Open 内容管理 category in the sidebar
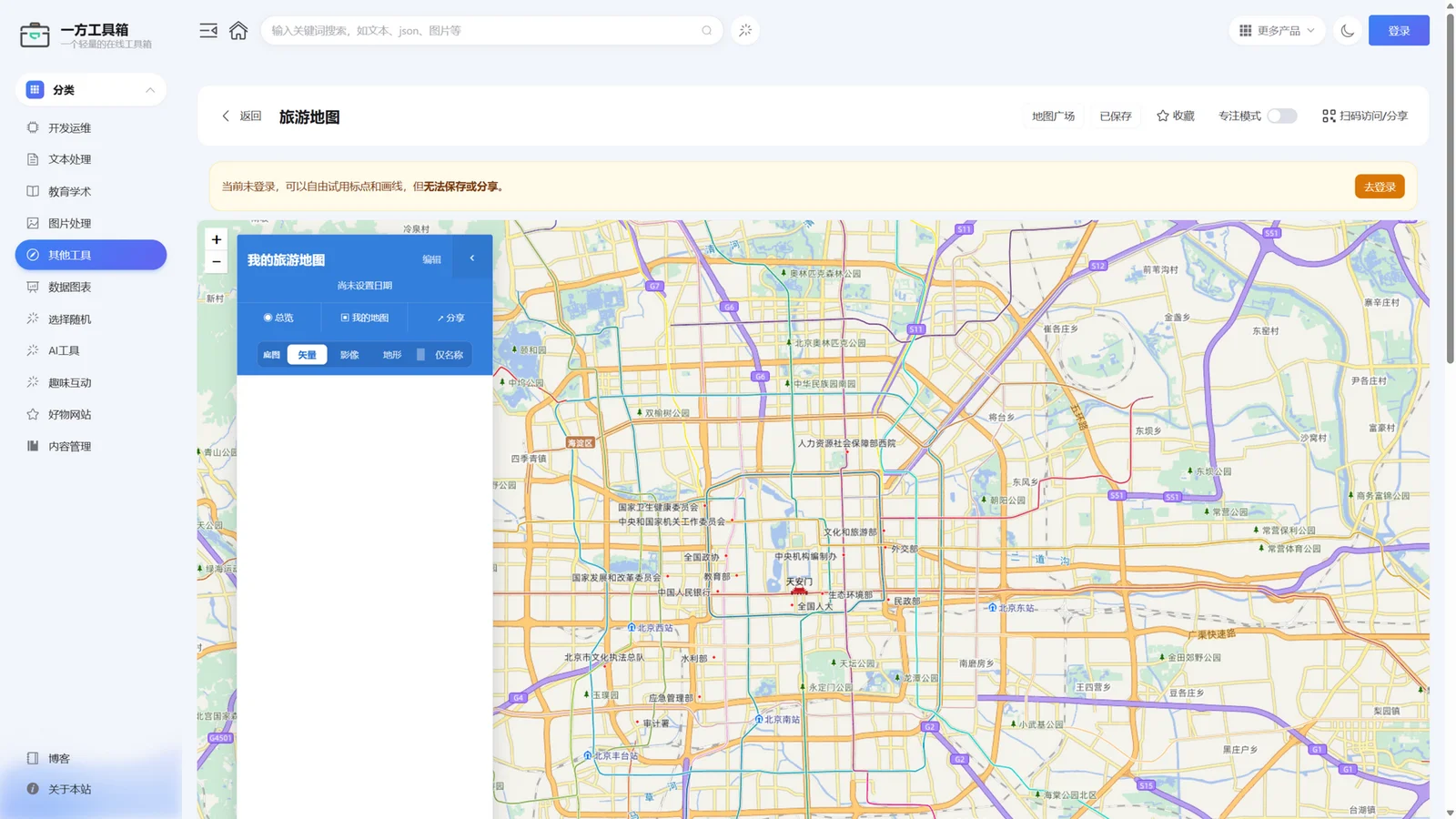The image size is (1456, 819). click(91, 446)
